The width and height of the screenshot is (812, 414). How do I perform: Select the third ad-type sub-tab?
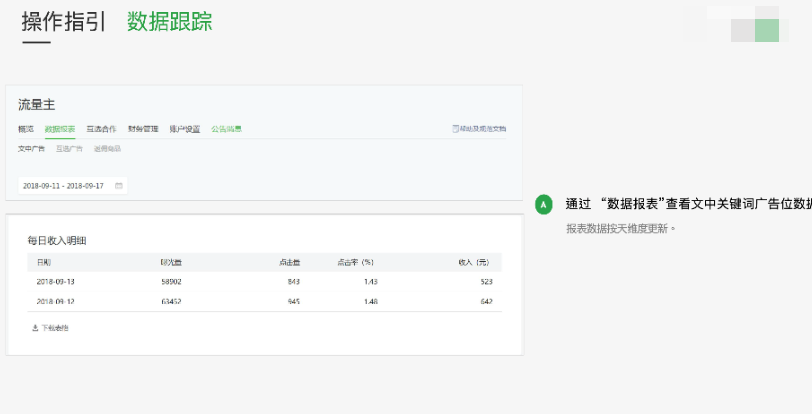click(x=107, y=149)
